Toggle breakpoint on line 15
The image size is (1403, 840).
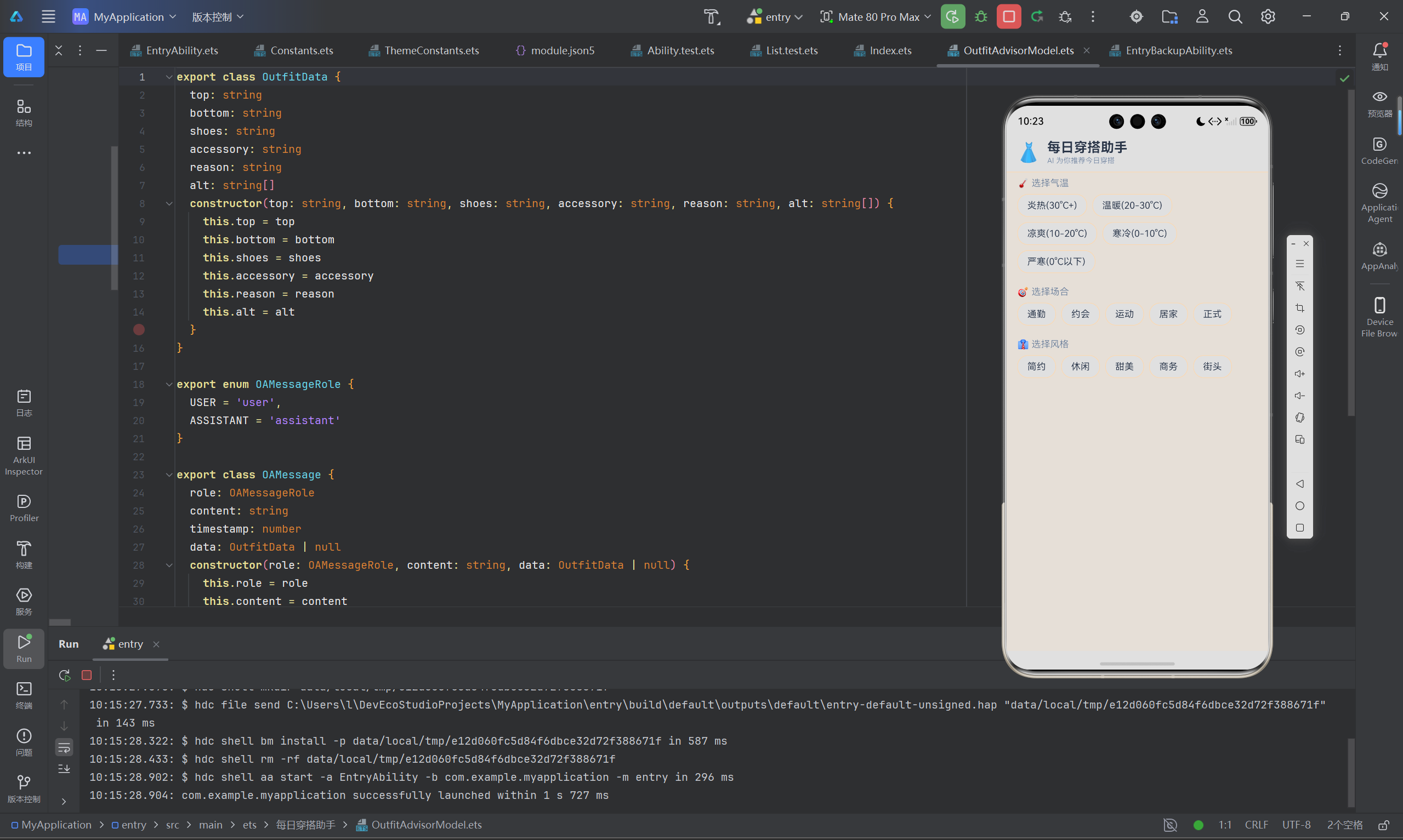139,329
